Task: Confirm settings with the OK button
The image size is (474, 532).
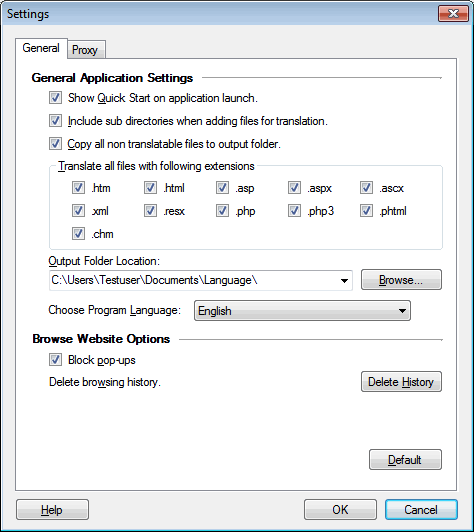Action: click(340, 510)
